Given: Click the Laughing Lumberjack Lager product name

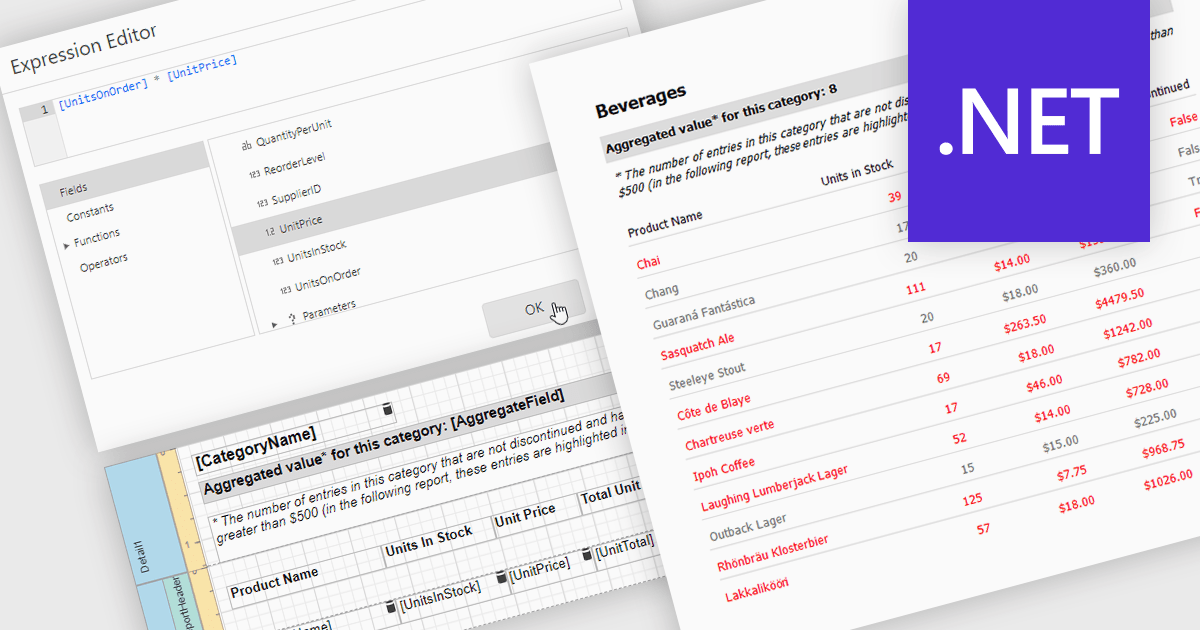Looking at the screenshot, I should pyautogui.click(x=775, y=488).
